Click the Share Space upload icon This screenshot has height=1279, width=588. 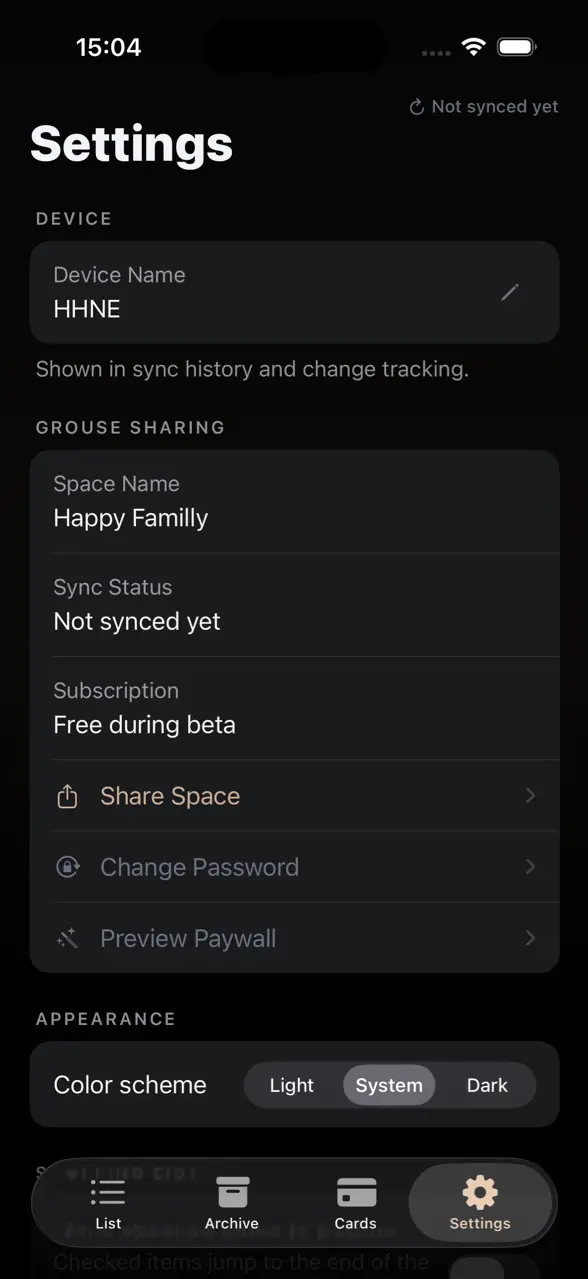click(67, 796)
